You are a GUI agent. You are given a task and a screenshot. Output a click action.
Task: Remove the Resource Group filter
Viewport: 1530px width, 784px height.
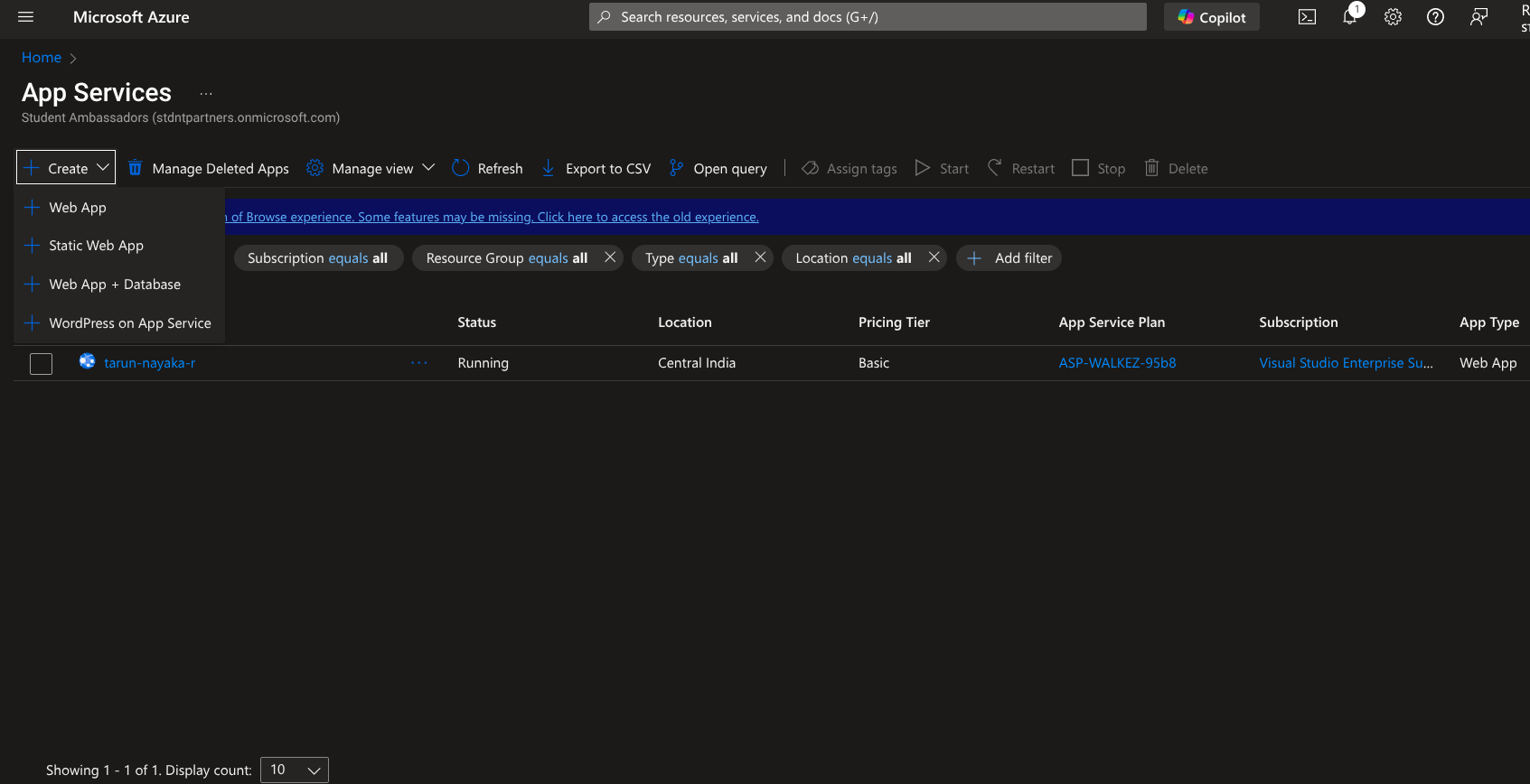611,257
